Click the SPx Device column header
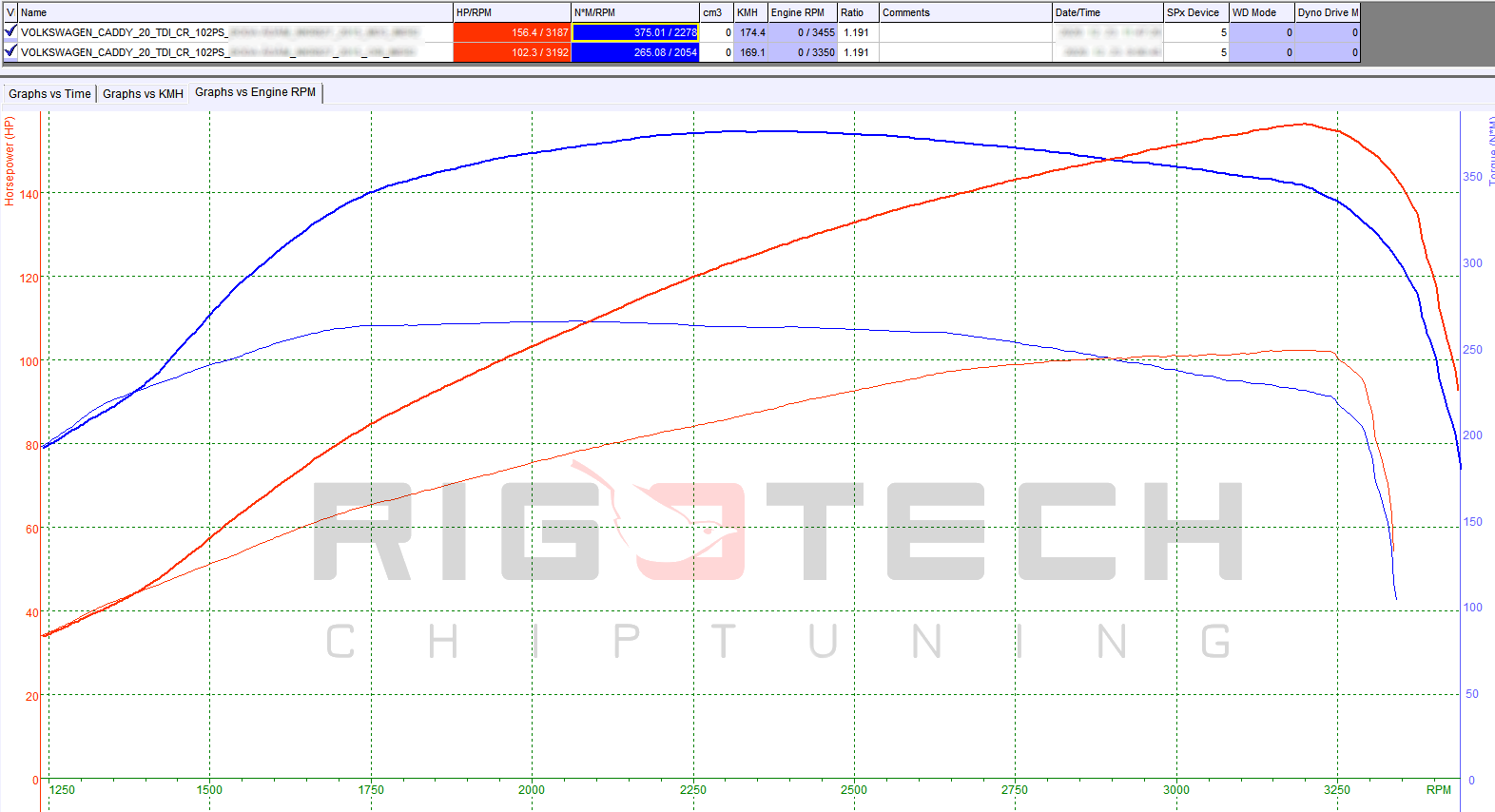Viewport: 1495px width, 812px height. [x=1196, y=12]
